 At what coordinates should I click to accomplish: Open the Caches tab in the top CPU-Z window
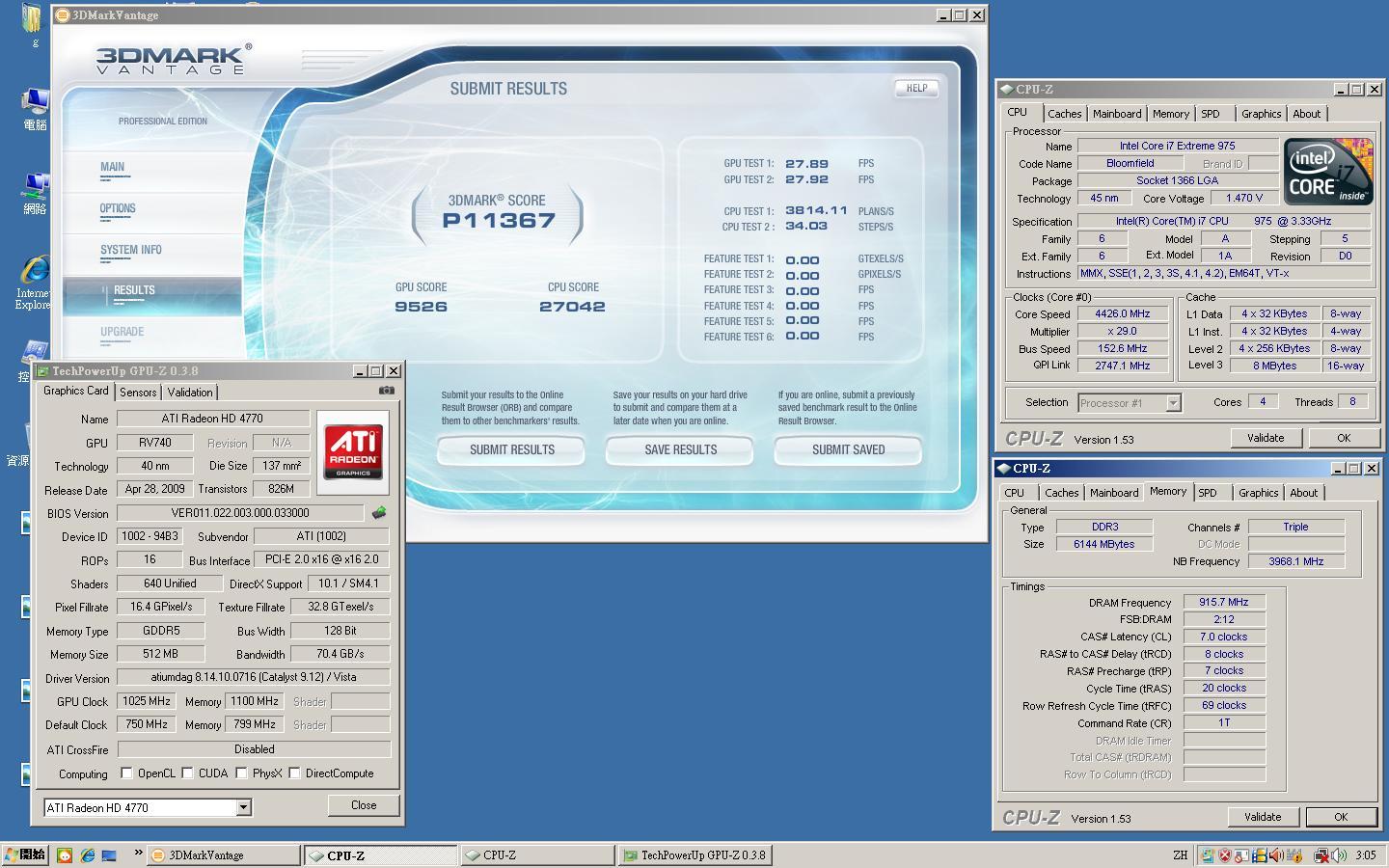[1064, 114]
